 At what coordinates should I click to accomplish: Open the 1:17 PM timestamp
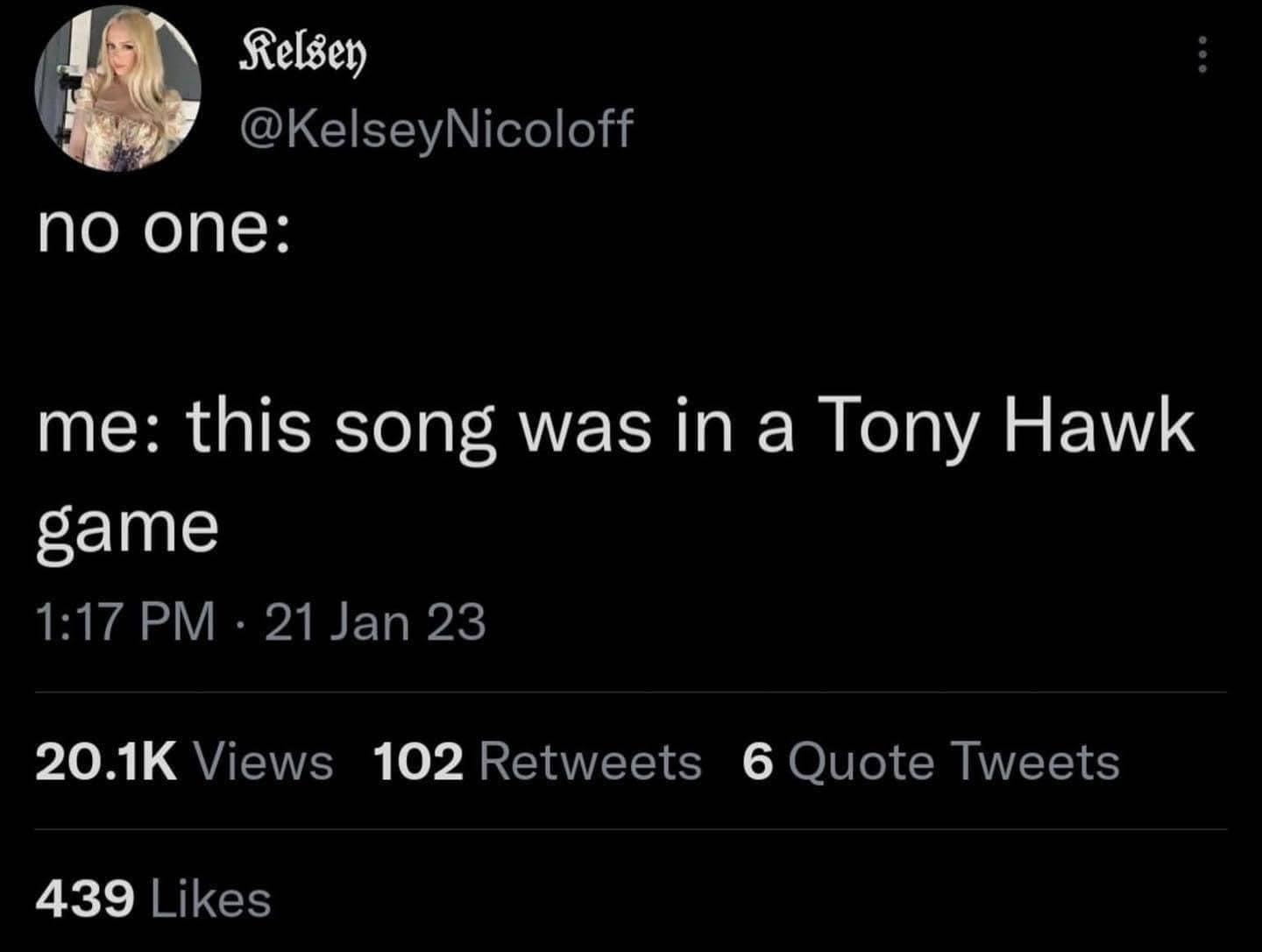(x=125, y=622)
